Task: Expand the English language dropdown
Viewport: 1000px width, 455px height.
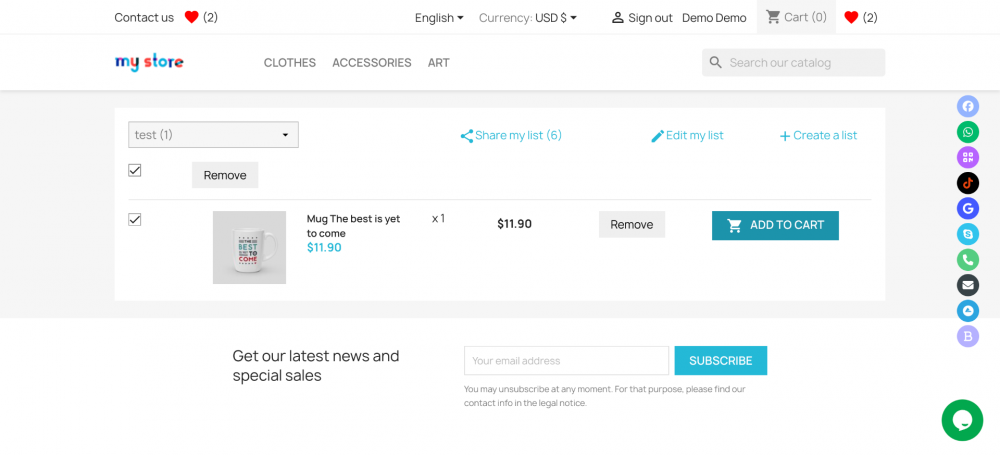Action: point(439,17)
